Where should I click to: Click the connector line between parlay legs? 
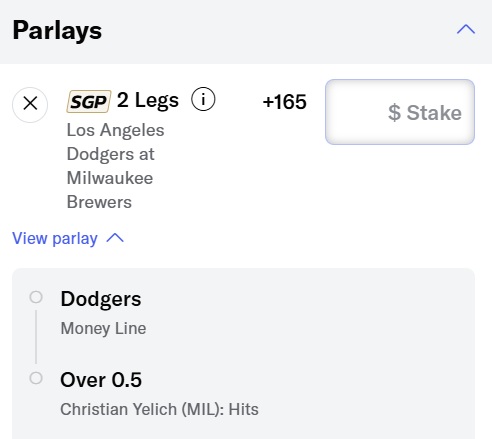pos(36,337)
